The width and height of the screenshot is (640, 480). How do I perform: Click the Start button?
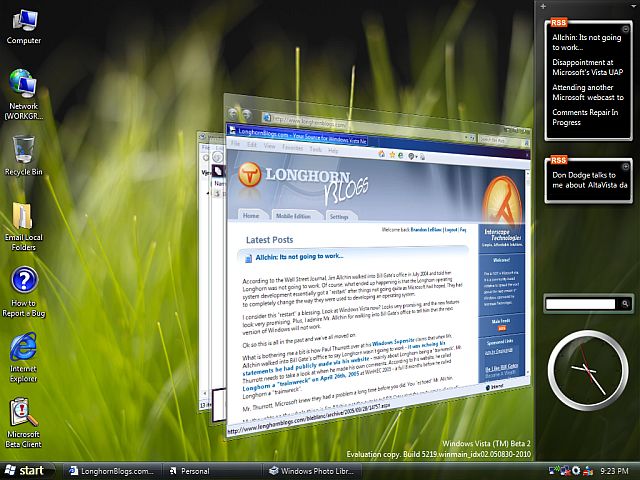point(25,470)
